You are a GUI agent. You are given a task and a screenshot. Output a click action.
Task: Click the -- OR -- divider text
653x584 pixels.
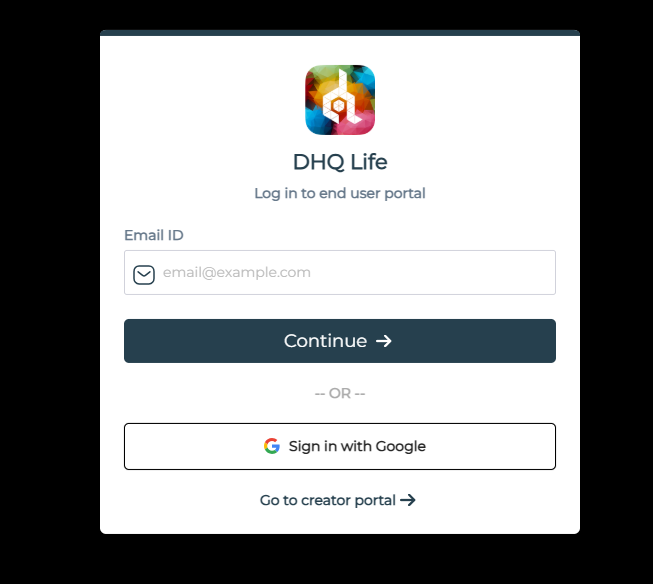click(340, 393)
